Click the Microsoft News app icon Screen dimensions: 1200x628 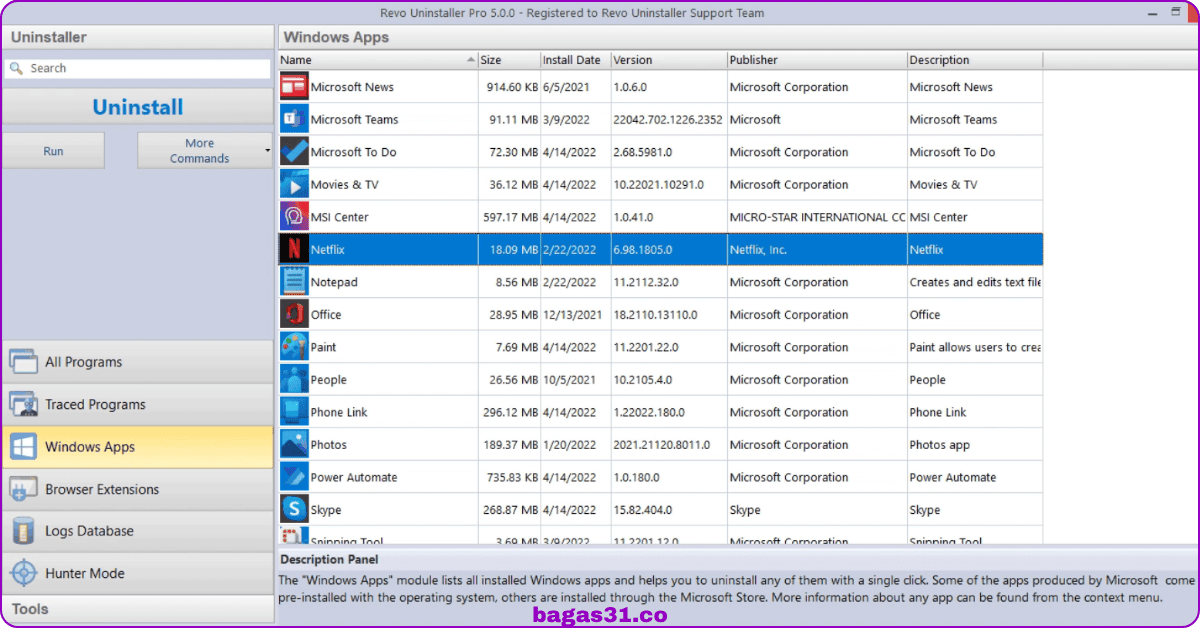coord(294,86)
